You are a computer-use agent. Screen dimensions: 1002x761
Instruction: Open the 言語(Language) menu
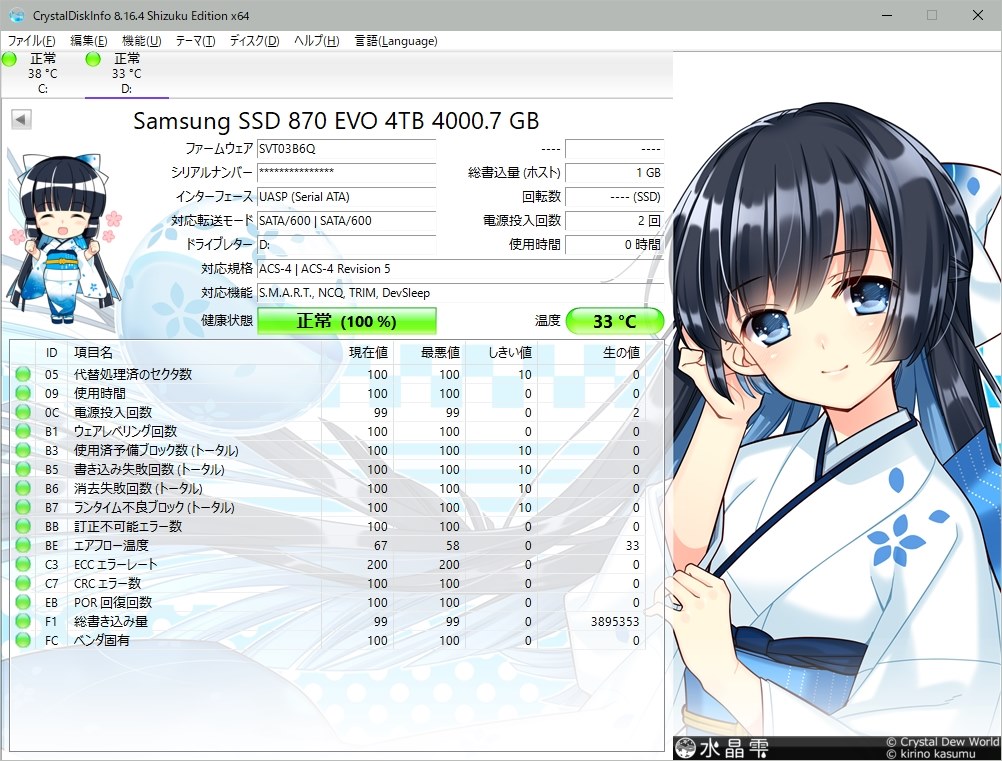[x=396, y=41]
